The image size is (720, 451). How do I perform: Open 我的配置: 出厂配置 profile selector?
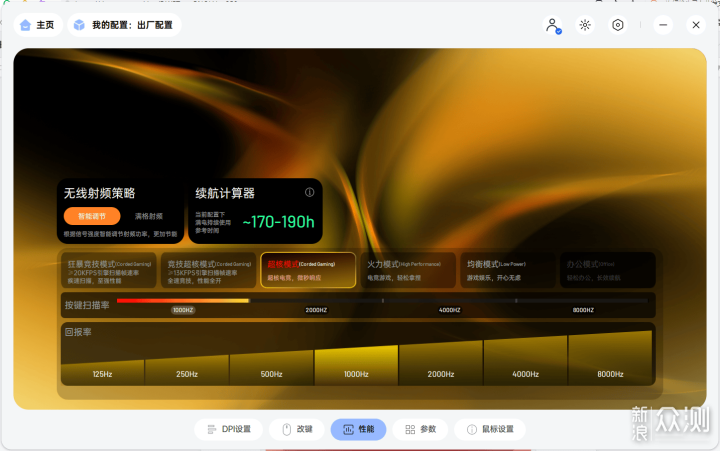[124, 25]
